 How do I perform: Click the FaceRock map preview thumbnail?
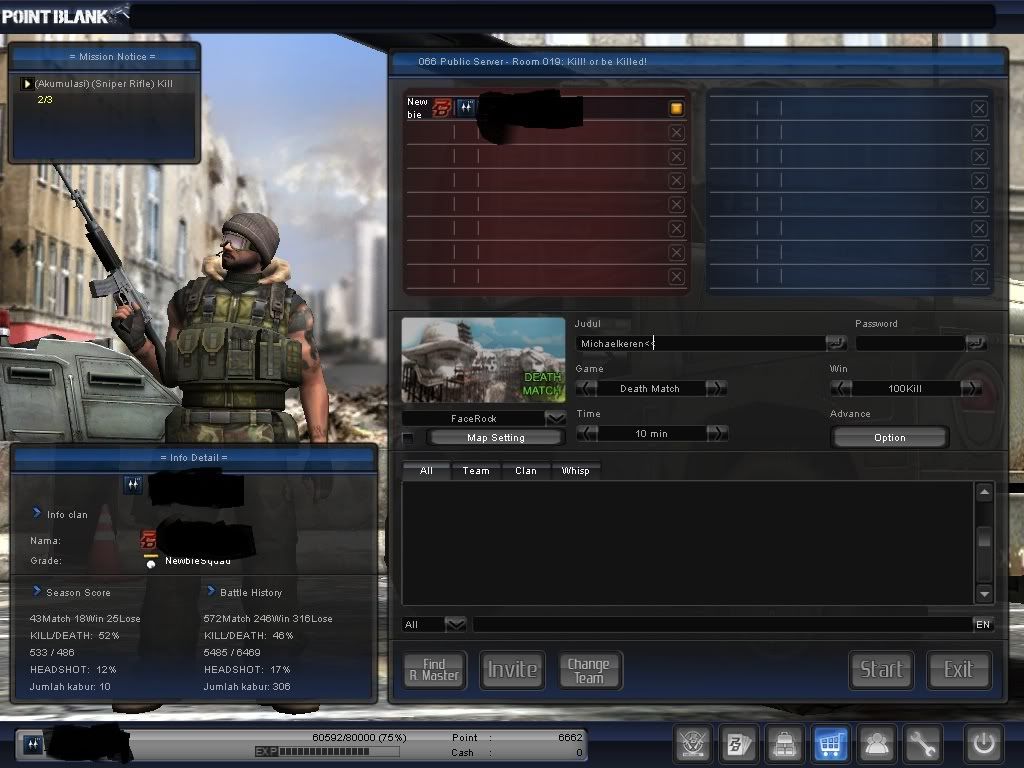pyautogui.click(x=483, y=360)
